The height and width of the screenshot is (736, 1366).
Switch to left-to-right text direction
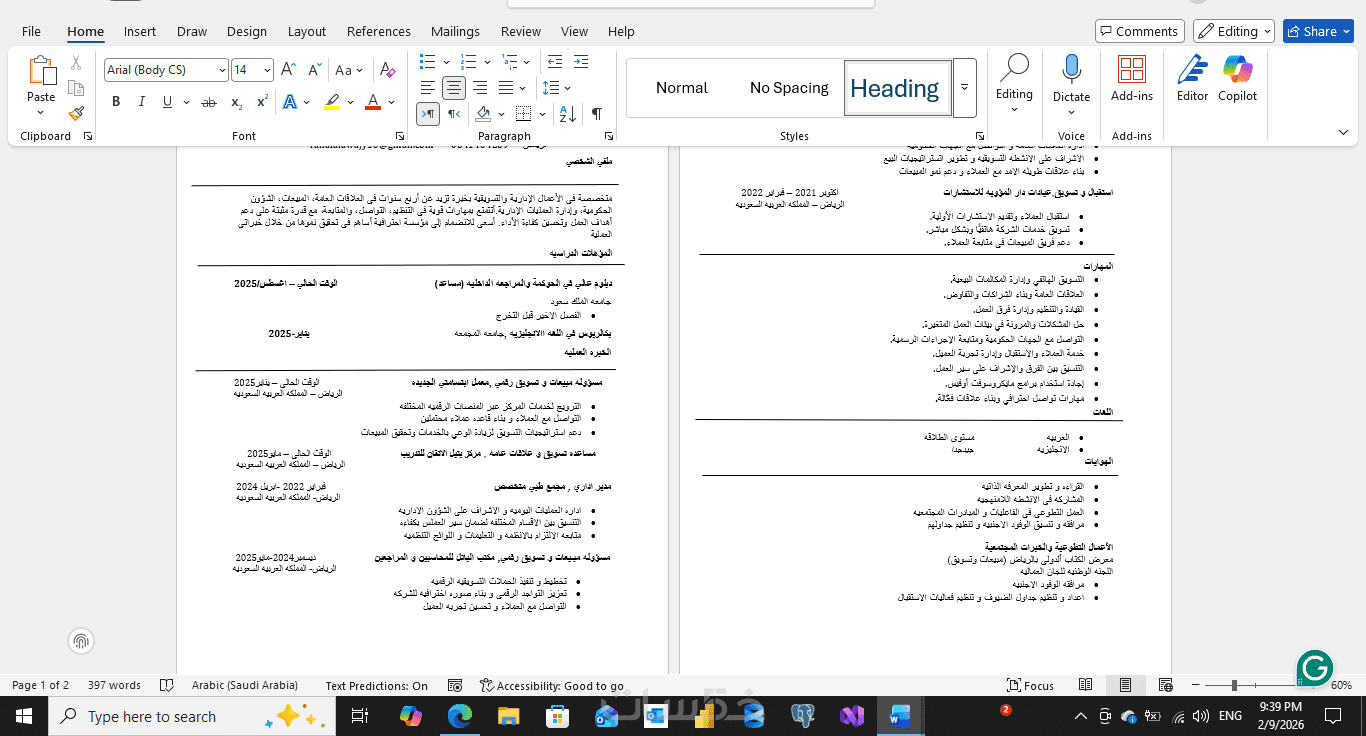428,114
